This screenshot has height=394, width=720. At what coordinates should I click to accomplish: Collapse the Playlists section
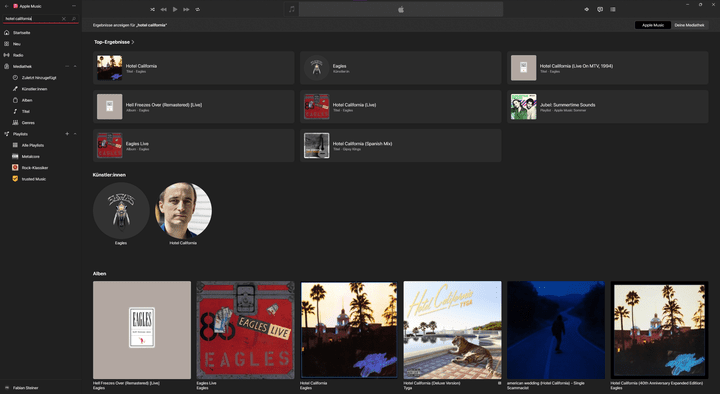(75, 134)
